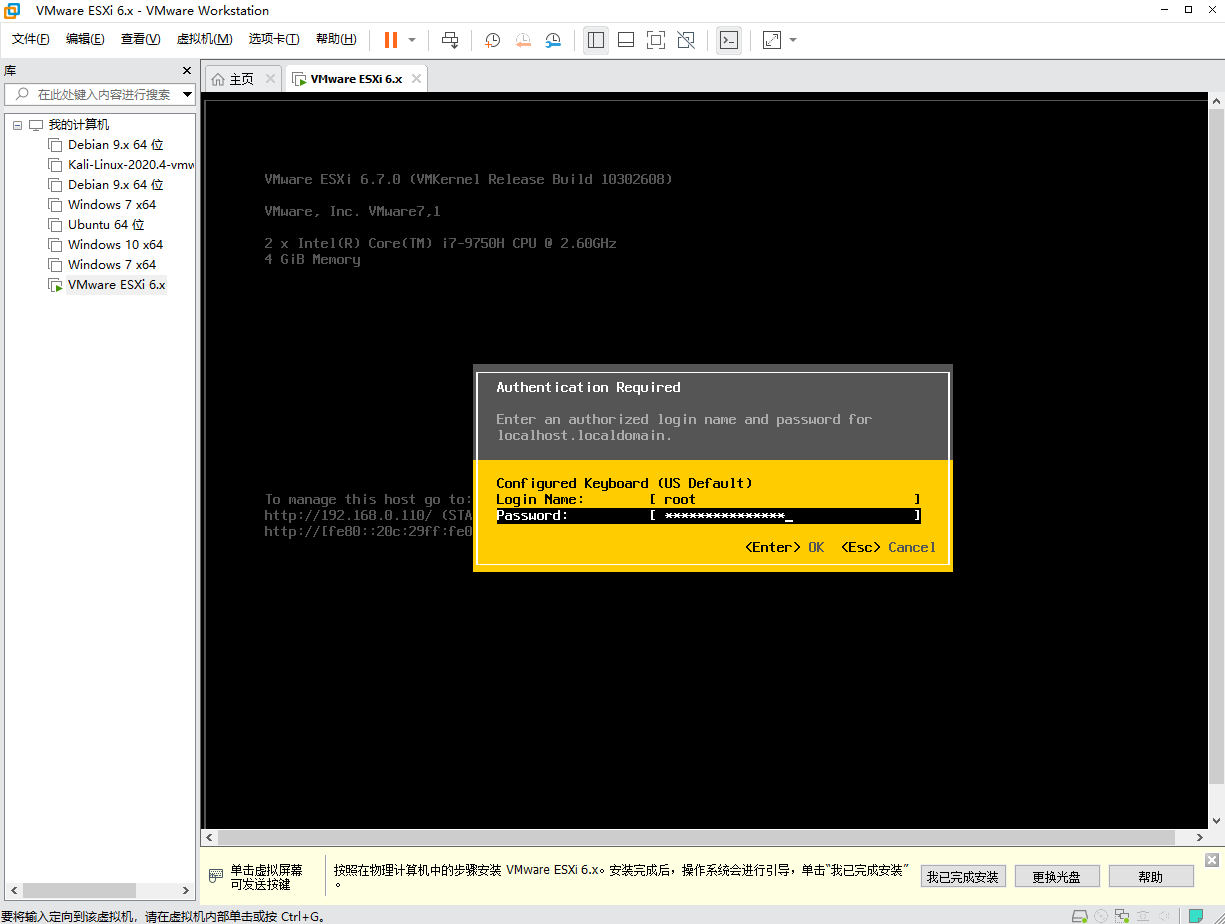Click the Login Name field in the console
This screenshot has width=1225, height=924.
coord(785,499)
